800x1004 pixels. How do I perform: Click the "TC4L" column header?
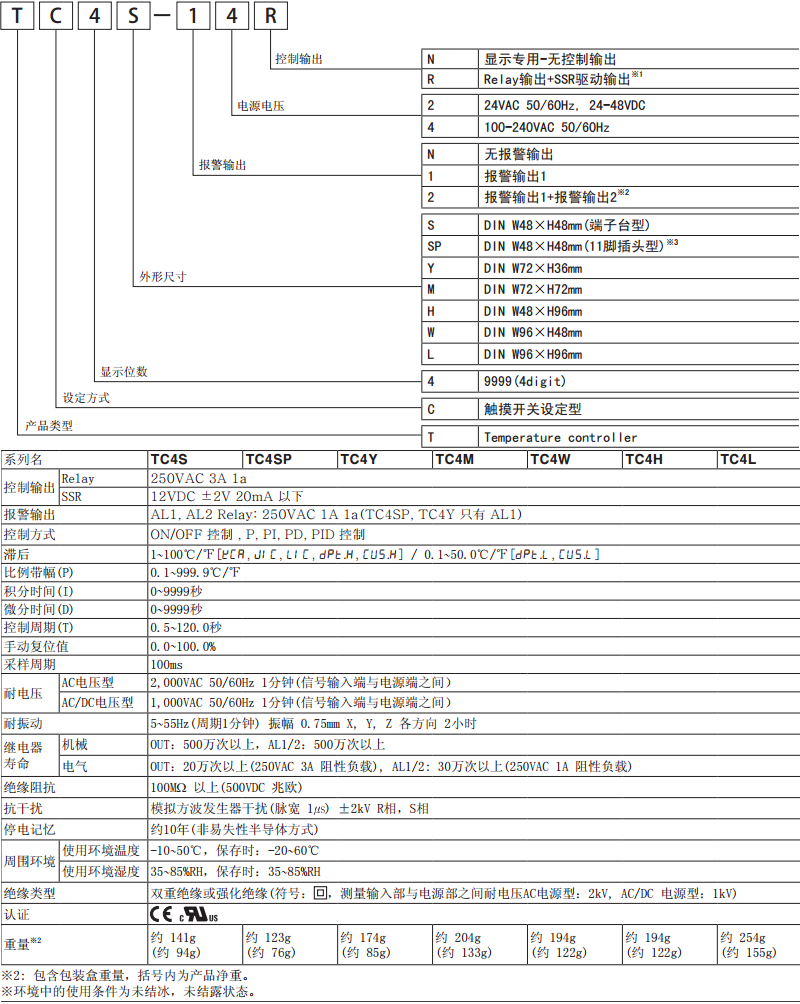point(738,459)
